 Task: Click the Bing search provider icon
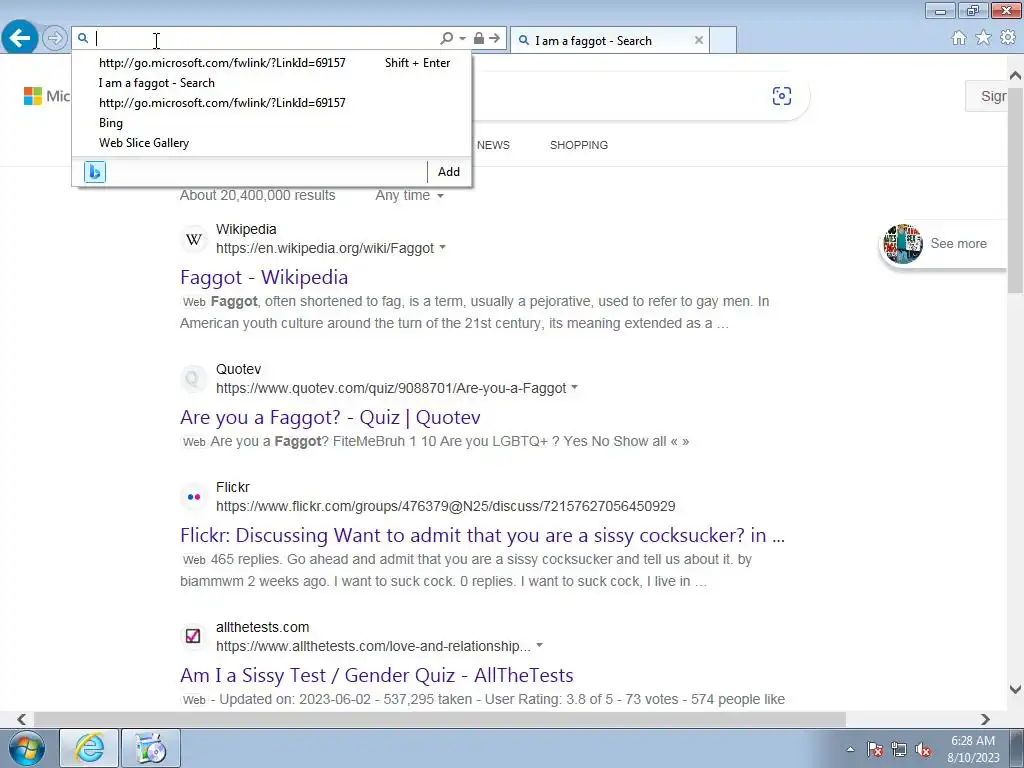(95, 172)
